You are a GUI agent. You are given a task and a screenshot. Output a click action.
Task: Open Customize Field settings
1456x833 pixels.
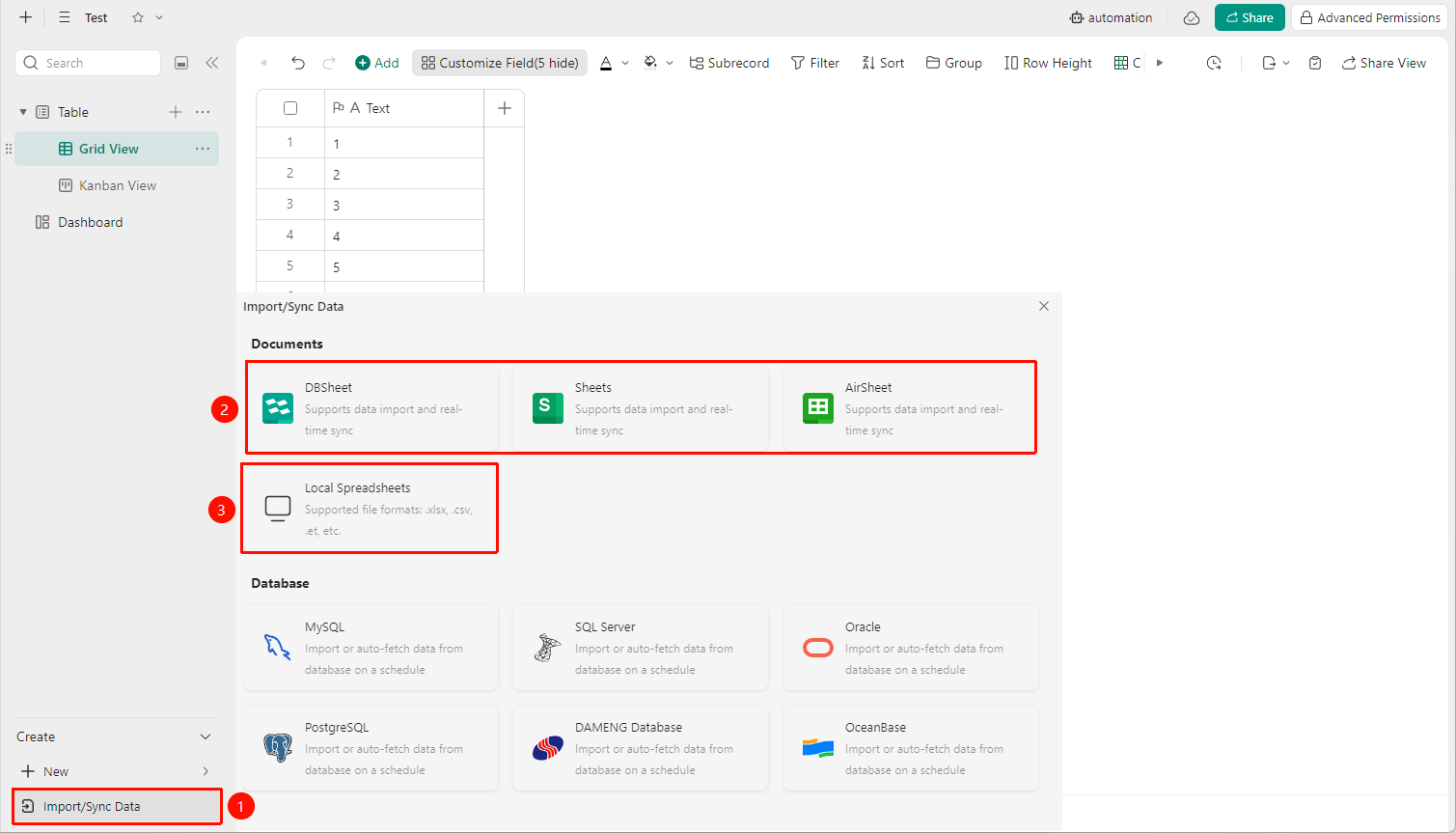[x=500, y=63]
